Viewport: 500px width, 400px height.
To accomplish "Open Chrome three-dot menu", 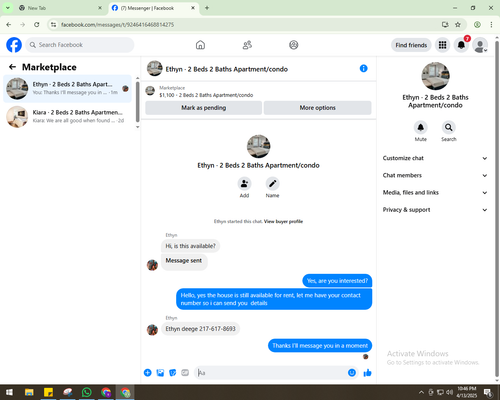I will coord(491,24).
